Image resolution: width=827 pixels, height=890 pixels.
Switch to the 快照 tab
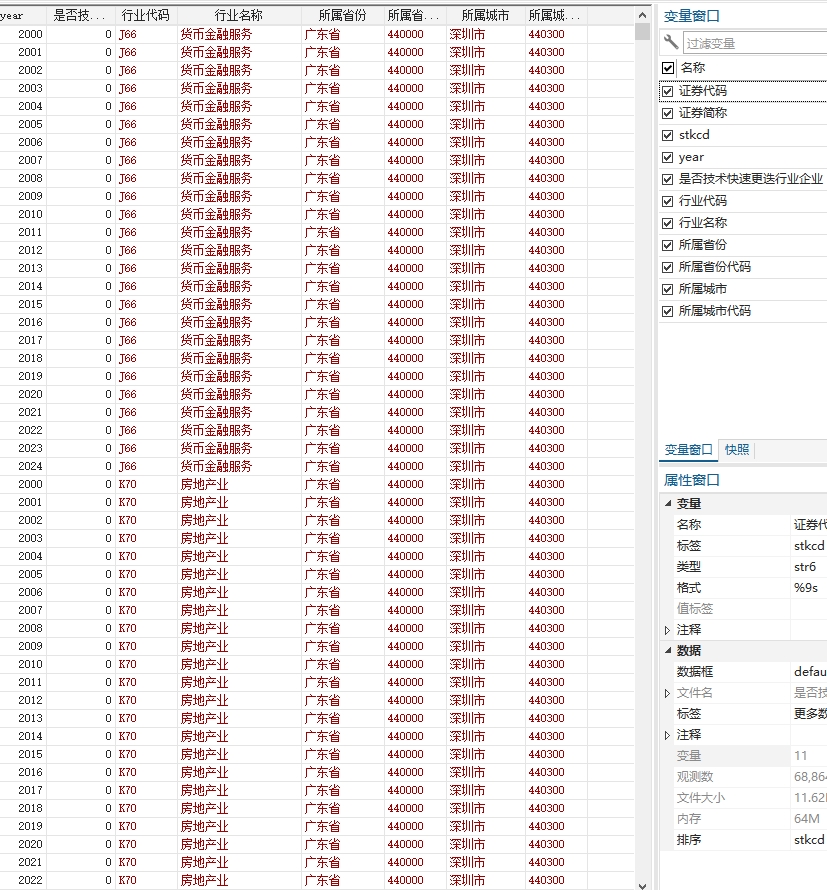click(737, 450)
